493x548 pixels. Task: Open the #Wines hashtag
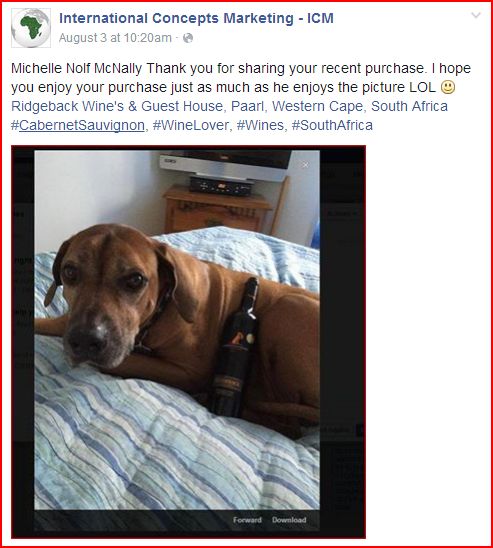(260, 125)
